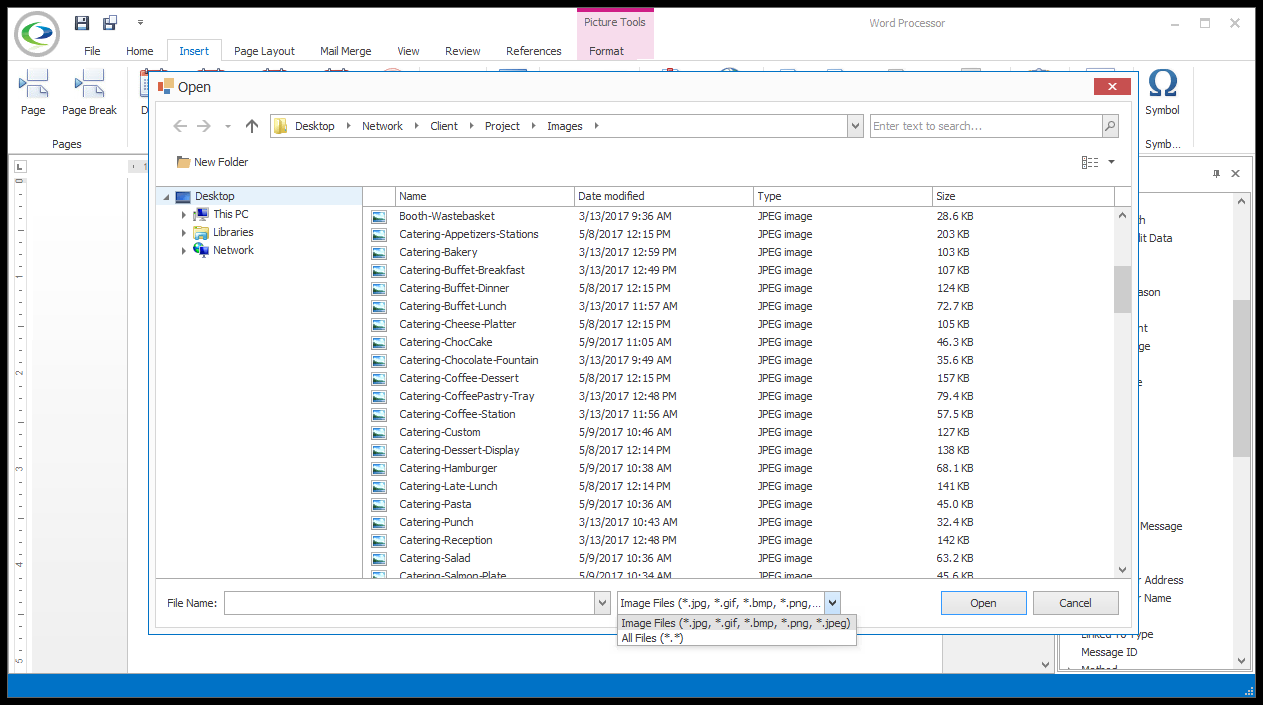Click the search magnifier icon

point(1110,126)
